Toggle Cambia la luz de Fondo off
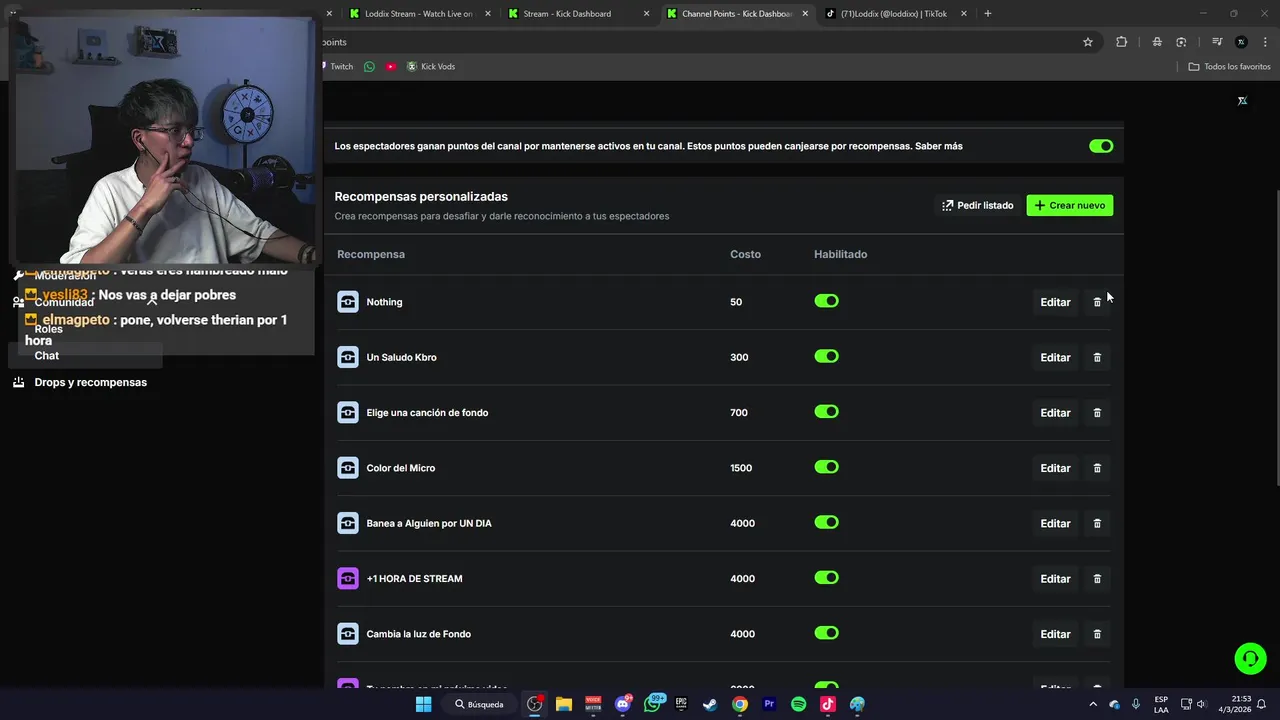Viewport: 1280px width, 720px height. pyautogui.click(x=826, y=633)
